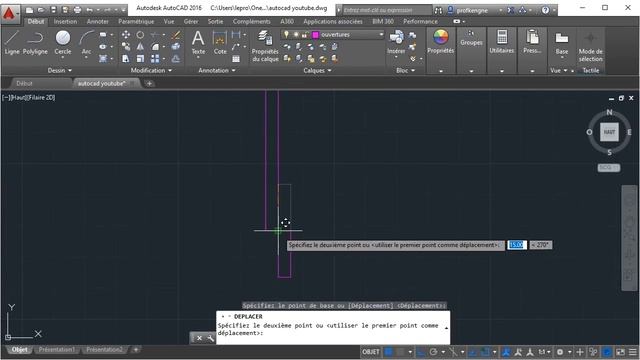Switch to the Insertion ribbon tab

tap(65, 21)
